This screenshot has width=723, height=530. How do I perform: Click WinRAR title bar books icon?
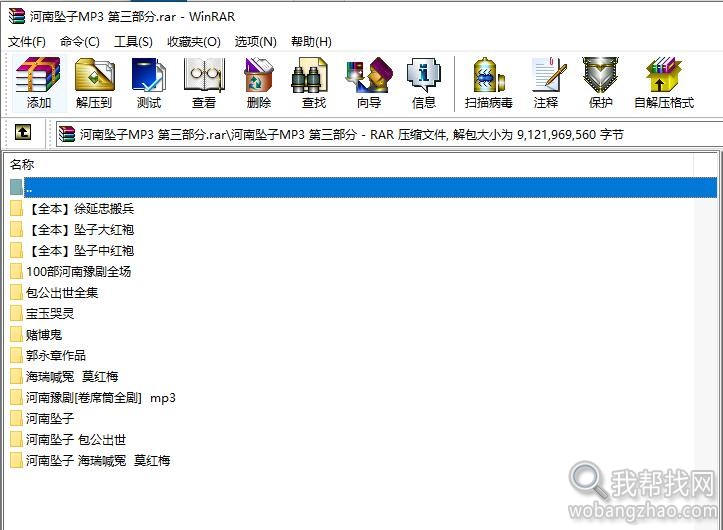17,16
